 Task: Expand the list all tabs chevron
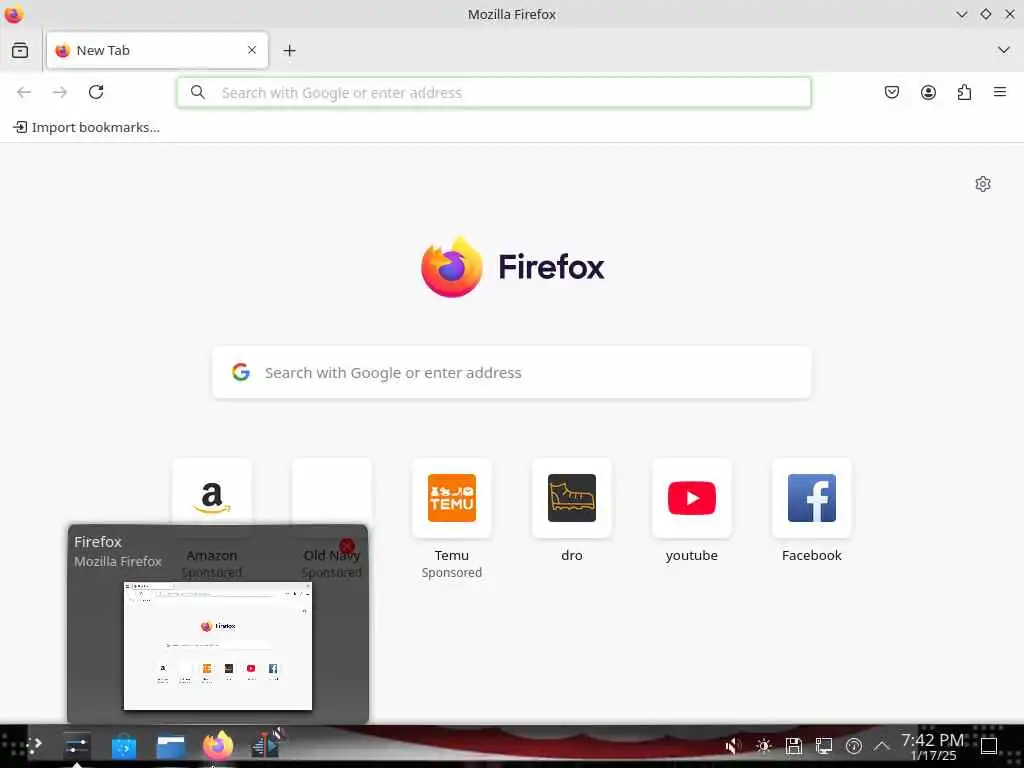[1004, 50]
